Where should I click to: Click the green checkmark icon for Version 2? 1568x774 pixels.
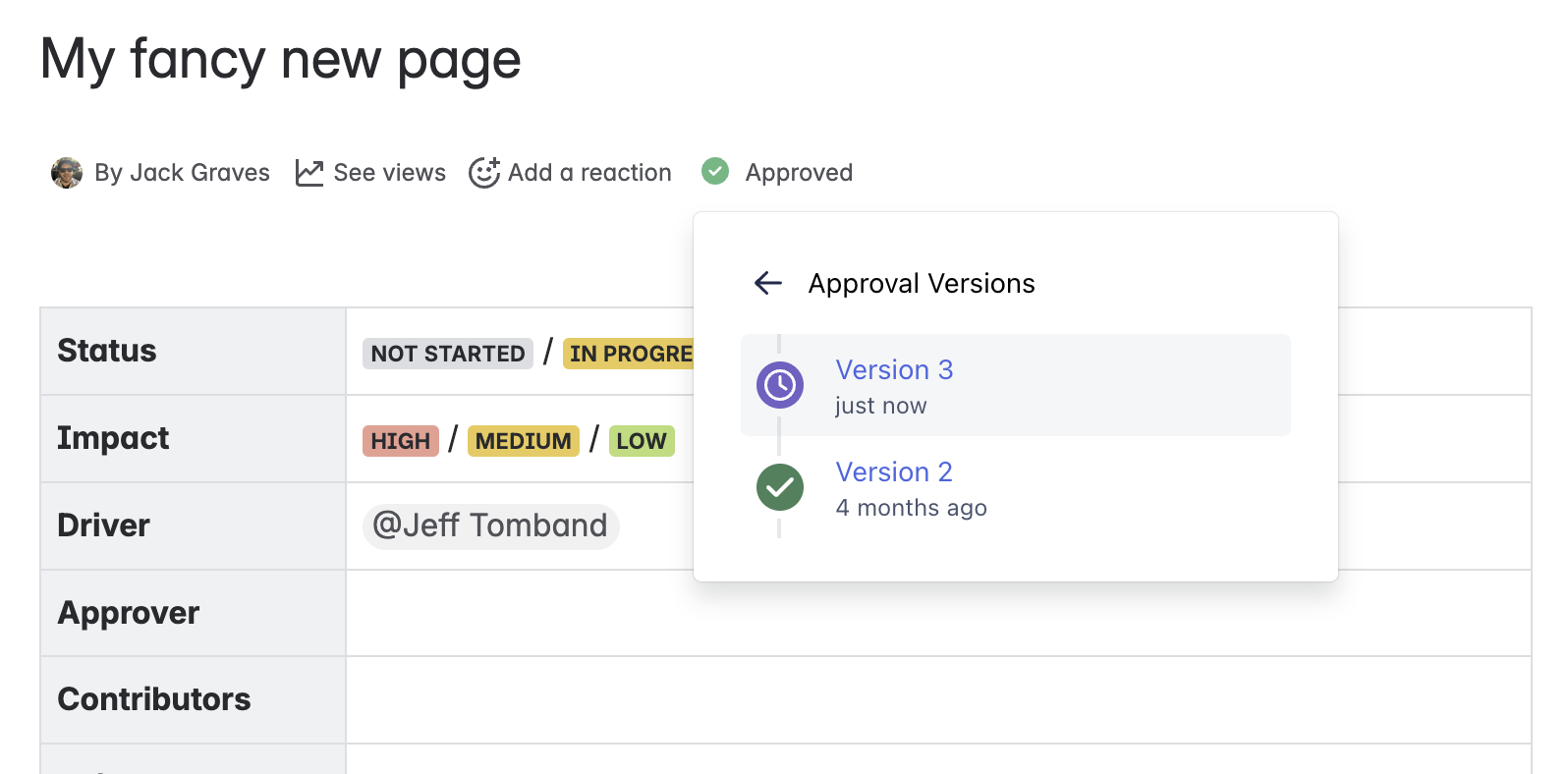pos(780,487)
